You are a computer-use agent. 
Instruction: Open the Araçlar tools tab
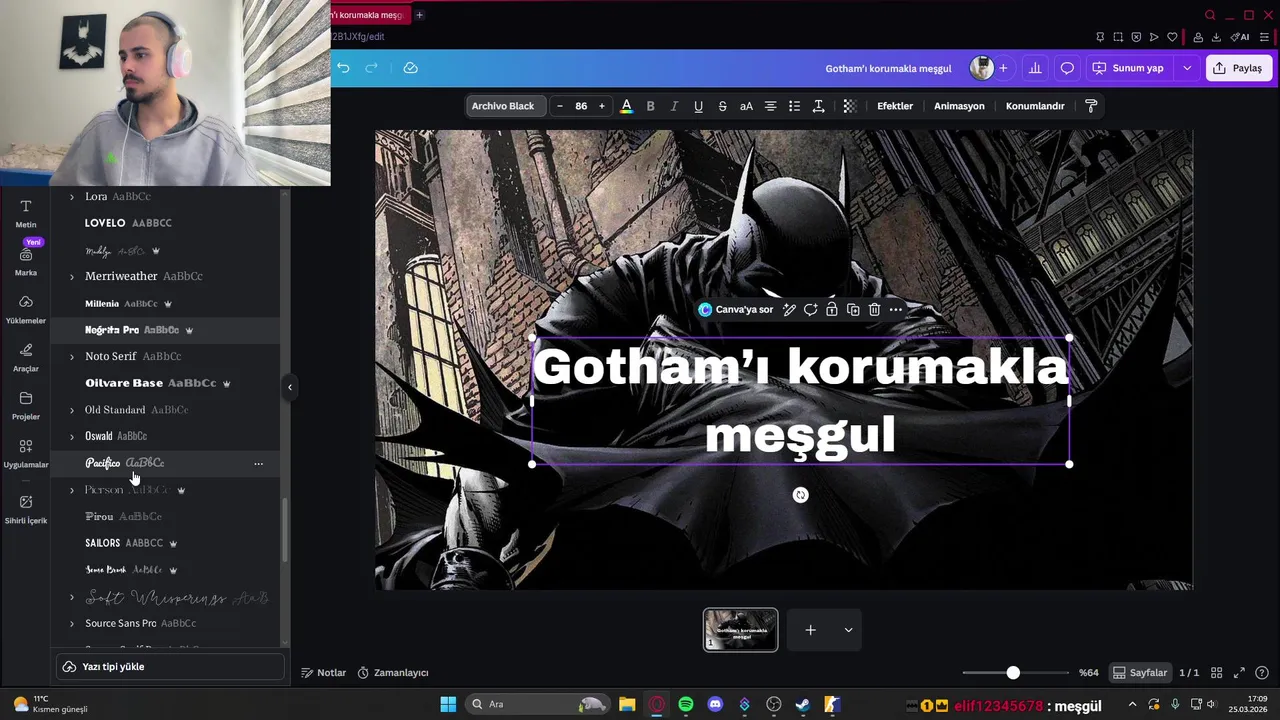[x=26, y=358]
